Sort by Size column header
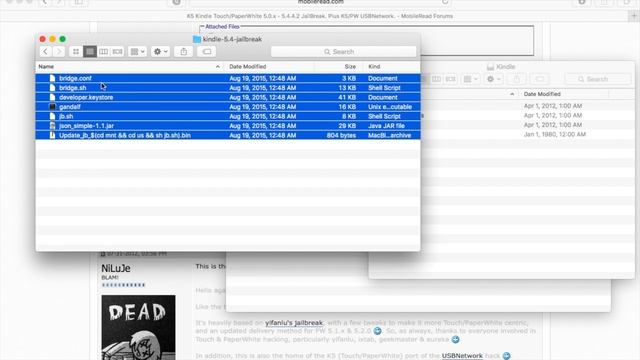 pyautogui.click(x=350, y=67)
